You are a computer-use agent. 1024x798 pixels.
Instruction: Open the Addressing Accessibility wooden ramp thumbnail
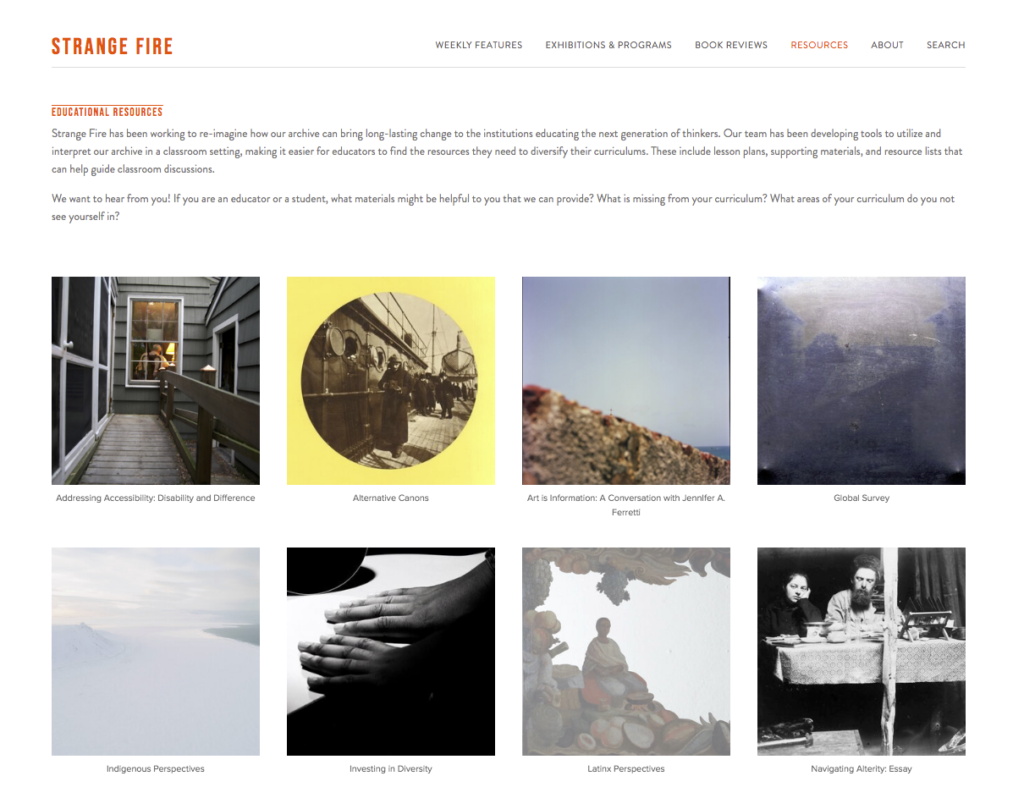(155, 381)
